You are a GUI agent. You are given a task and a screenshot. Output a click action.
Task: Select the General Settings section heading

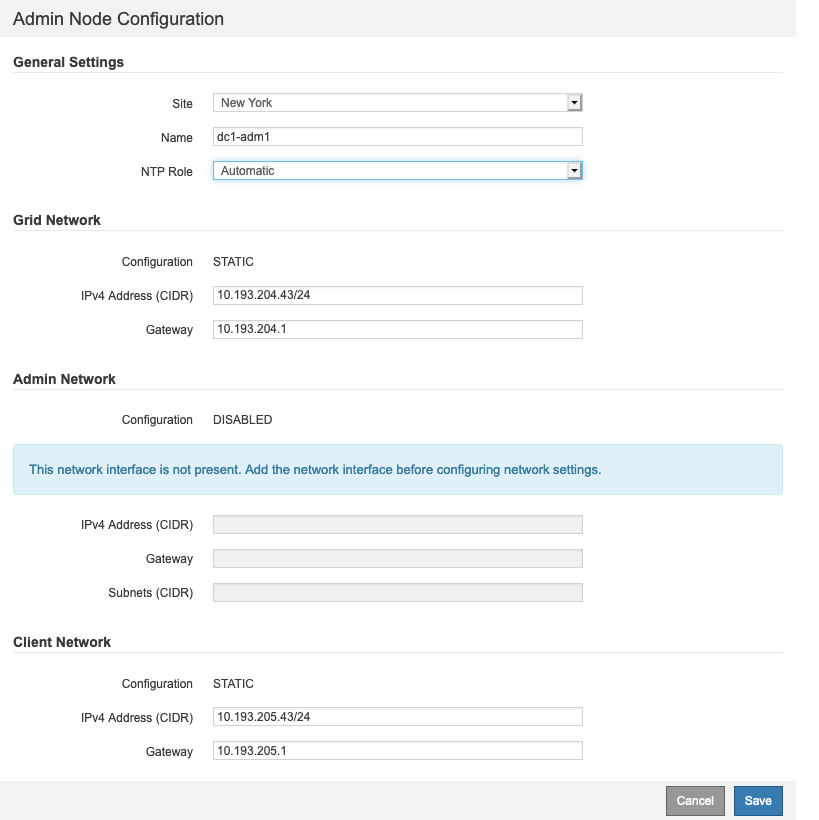68,62
